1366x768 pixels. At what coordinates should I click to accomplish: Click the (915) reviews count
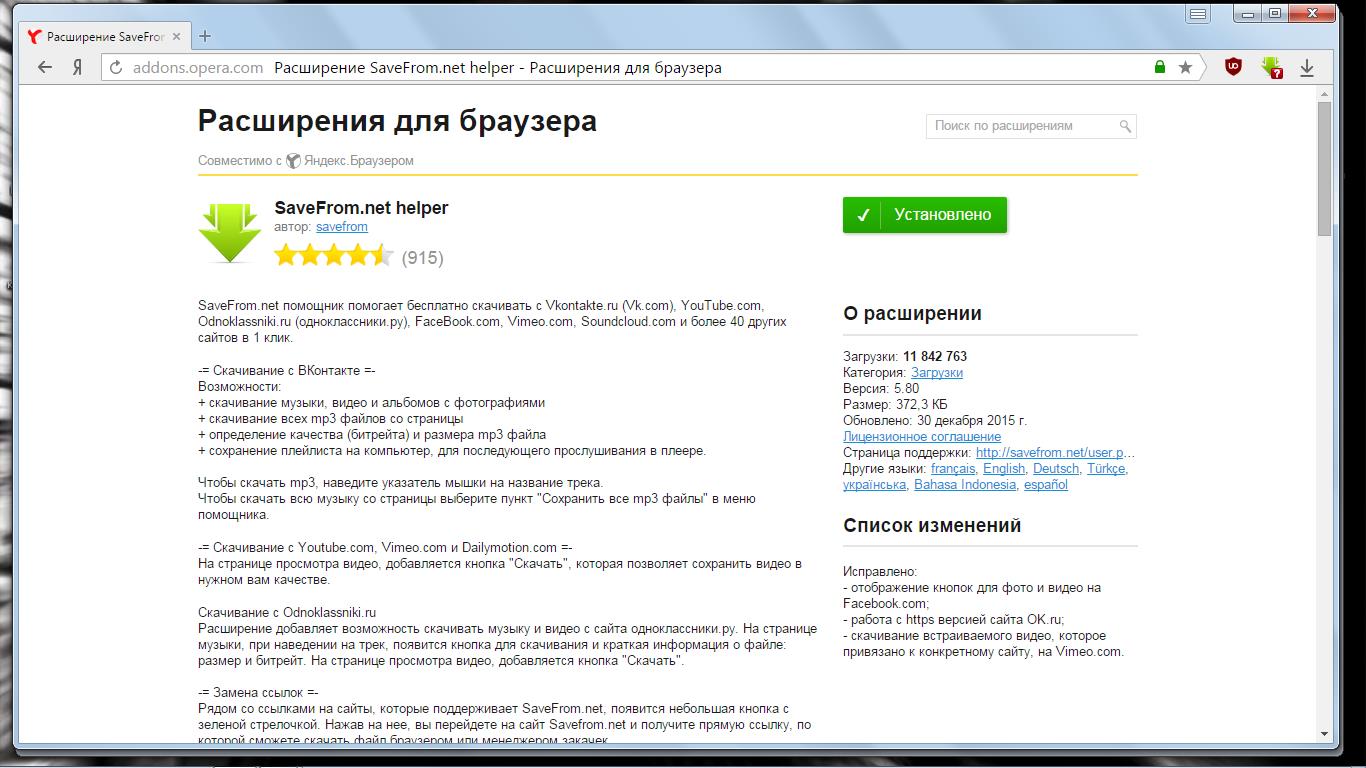[x=422, y=258]
